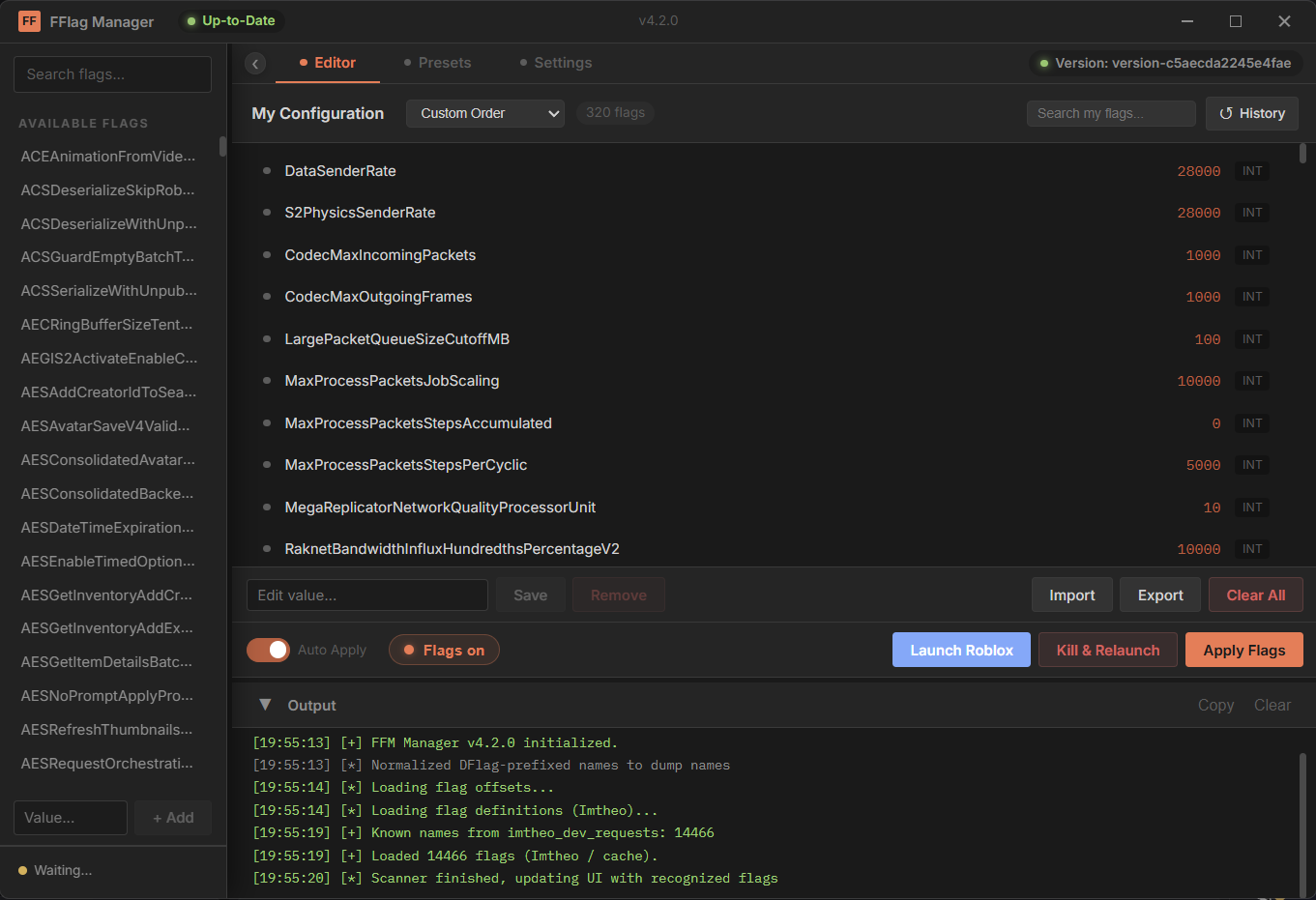The width and height of the screenshot is (1316, 900).
Task: Open the History button
Action: (1252, 113)
